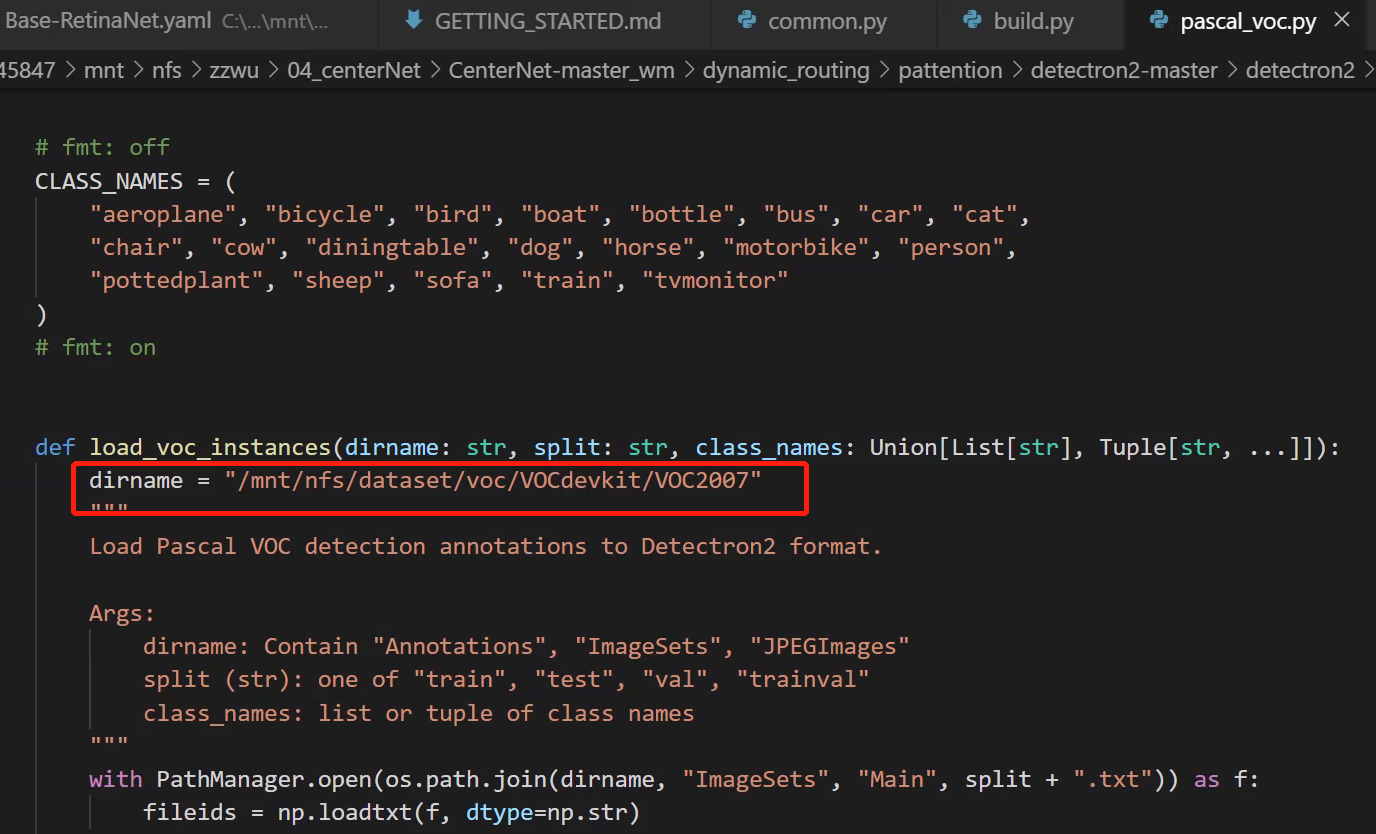Click the VOC2007 dirname path string
The image size is (1376, 834).
[x=493, y=480]
